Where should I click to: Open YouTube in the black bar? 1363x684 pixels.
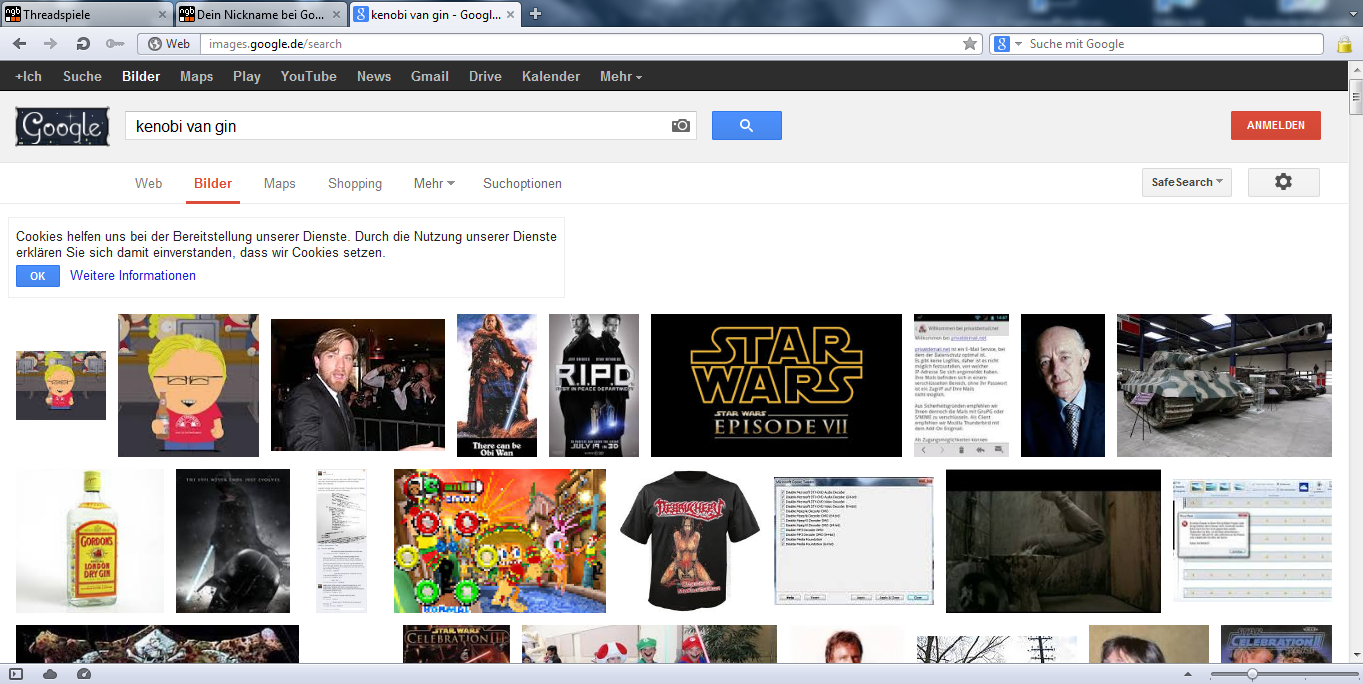click(x=309, y=76)
